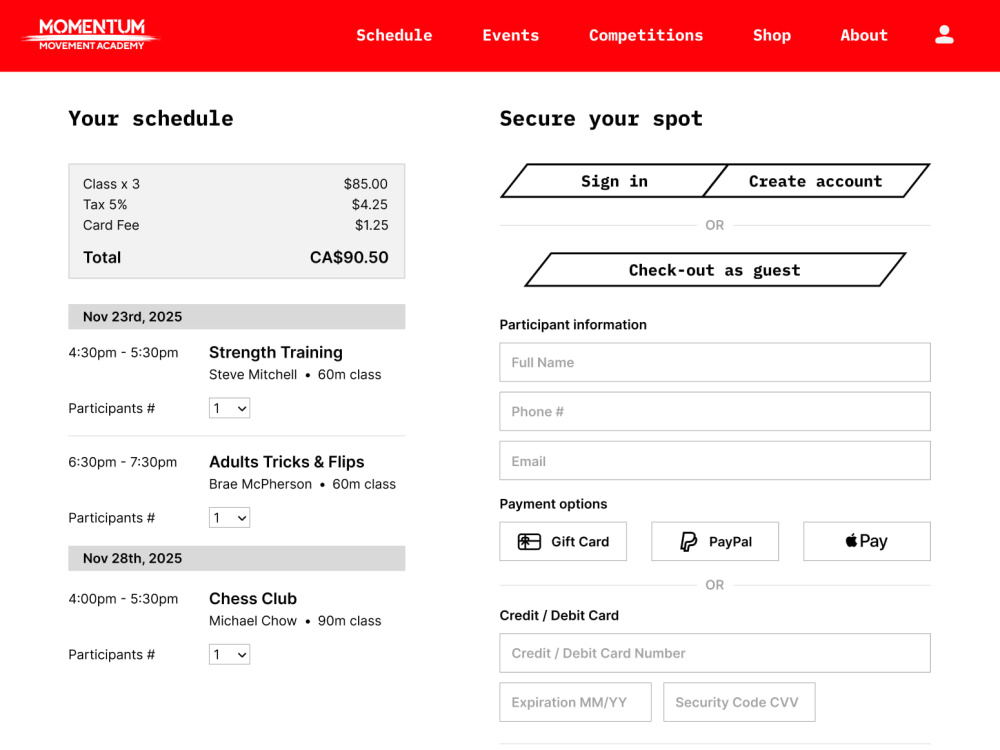Click the Class x 3 line item
Image resolution: width=1000 pixels, height=750 pixels.
click(111, 184)
